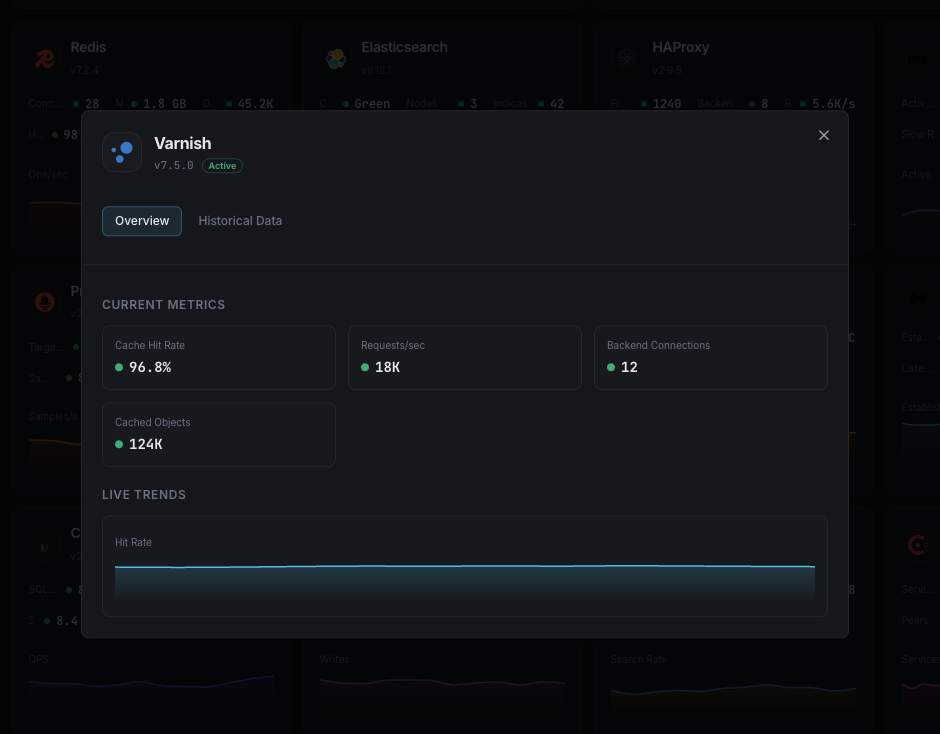Image resolution: width=940 pixels, height=734 pixels.
Task: Click the Cached Objects metric card
Action: pyautogui.click(x=218, y=434)
